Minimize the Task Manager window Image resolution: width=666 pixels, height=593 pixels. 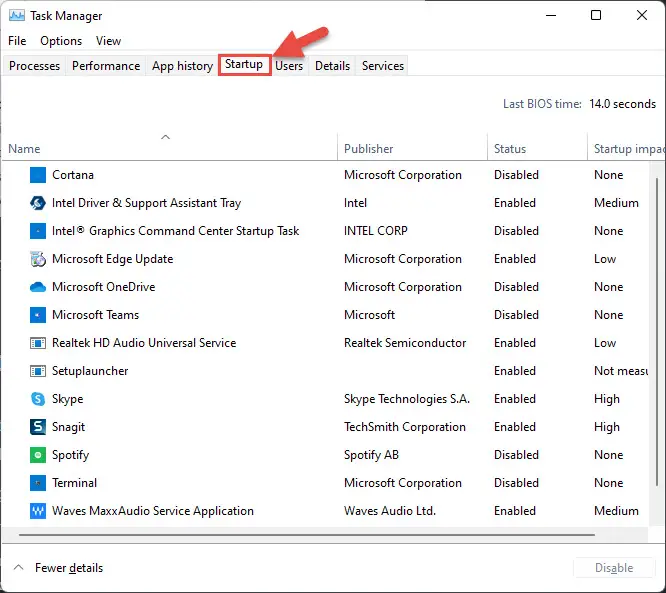551,15
